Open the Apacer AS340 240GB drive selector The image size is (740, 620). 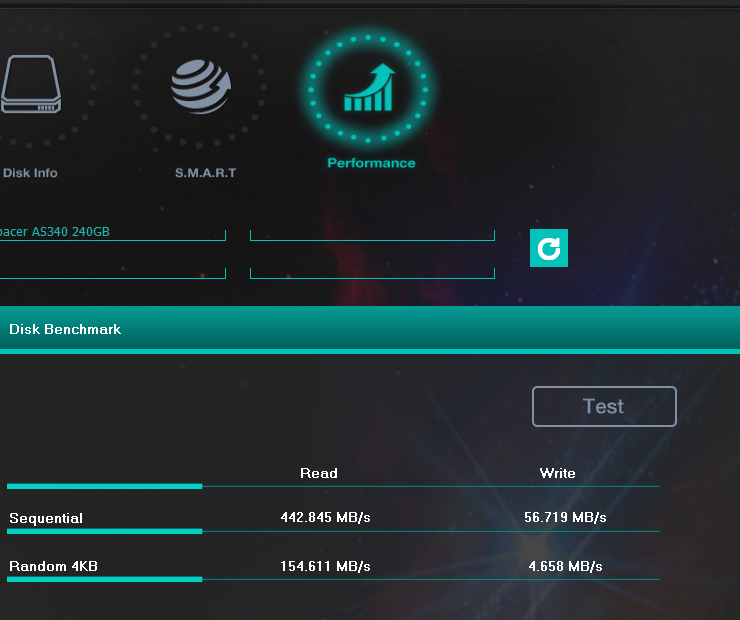tap(113, 232)
